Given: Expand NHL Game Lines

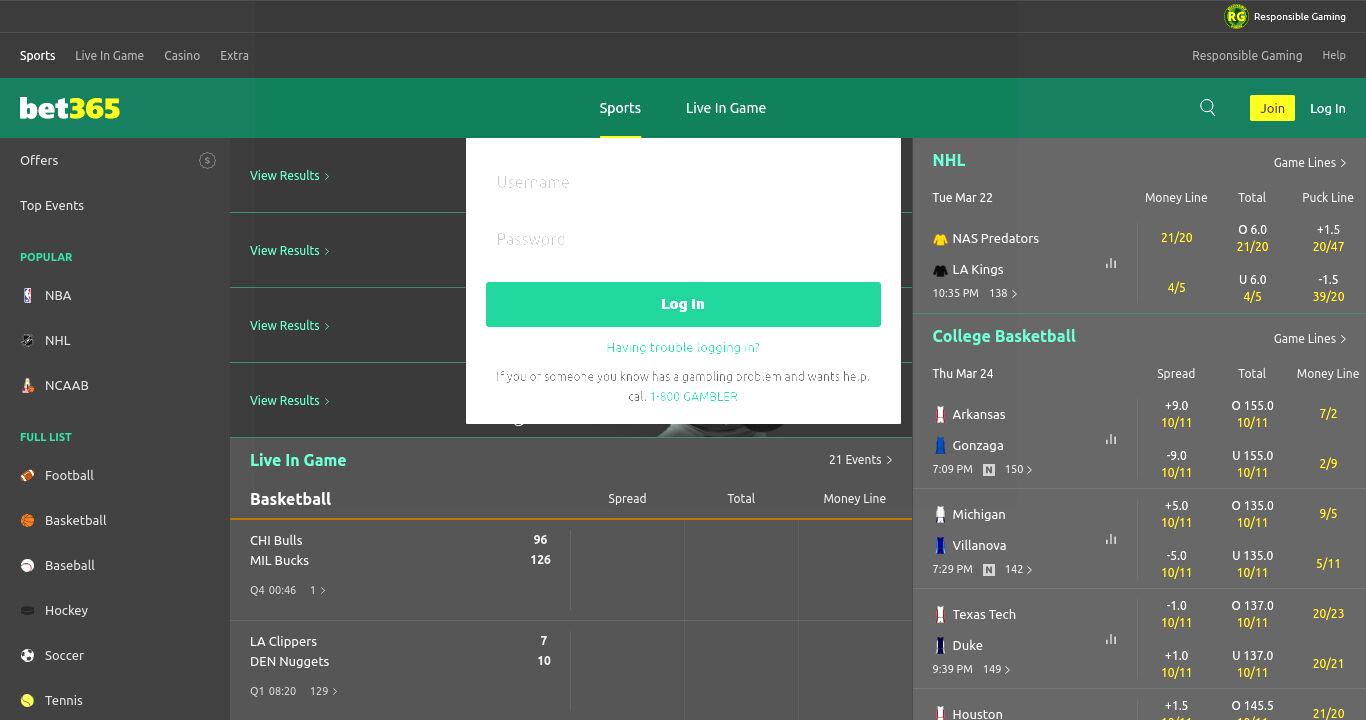Looking at the screenshot, I should click(1310, 162).
